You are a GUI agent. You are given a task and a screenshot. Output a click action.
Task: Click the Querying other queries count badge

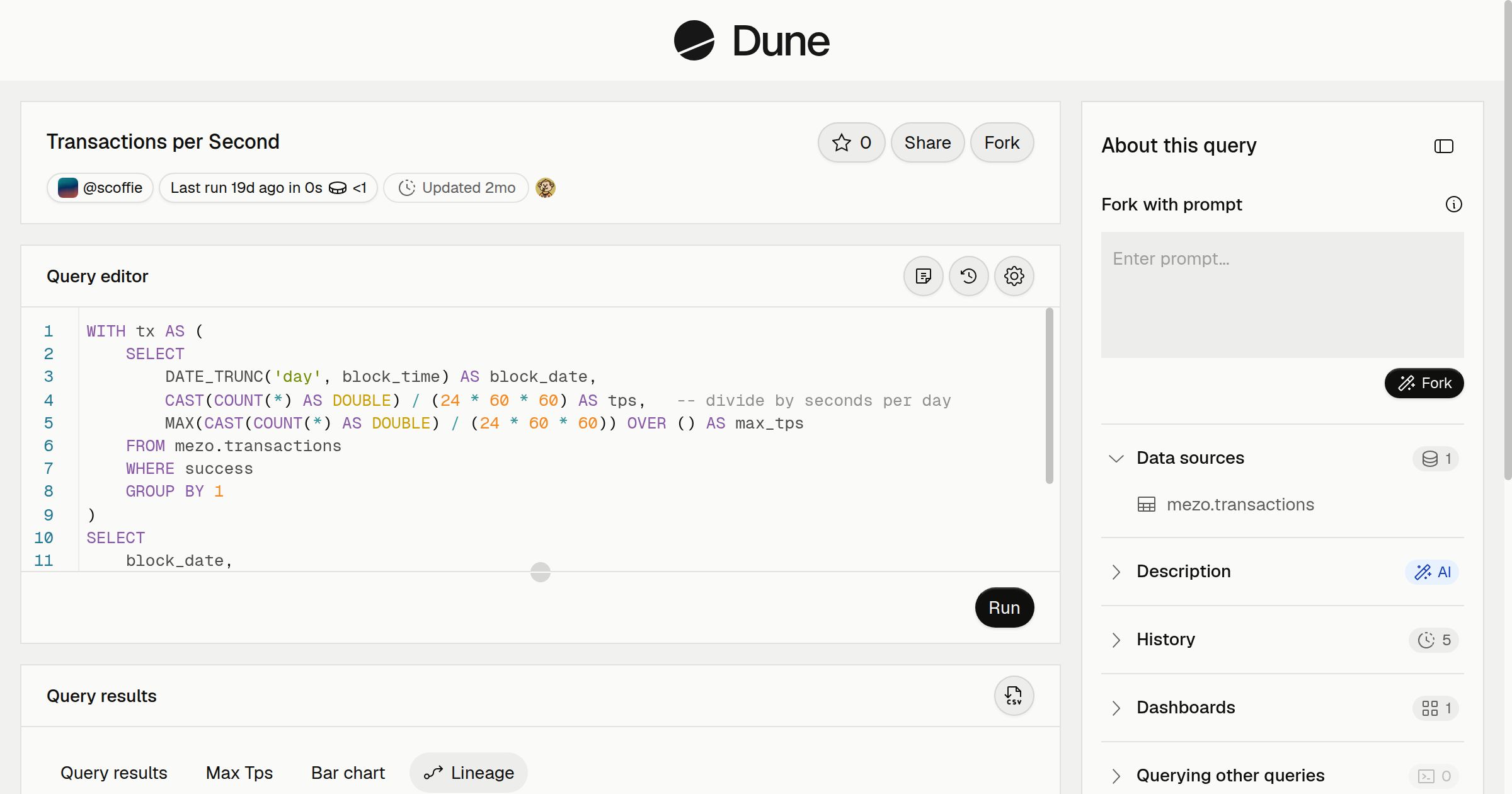pos(1434,776)
